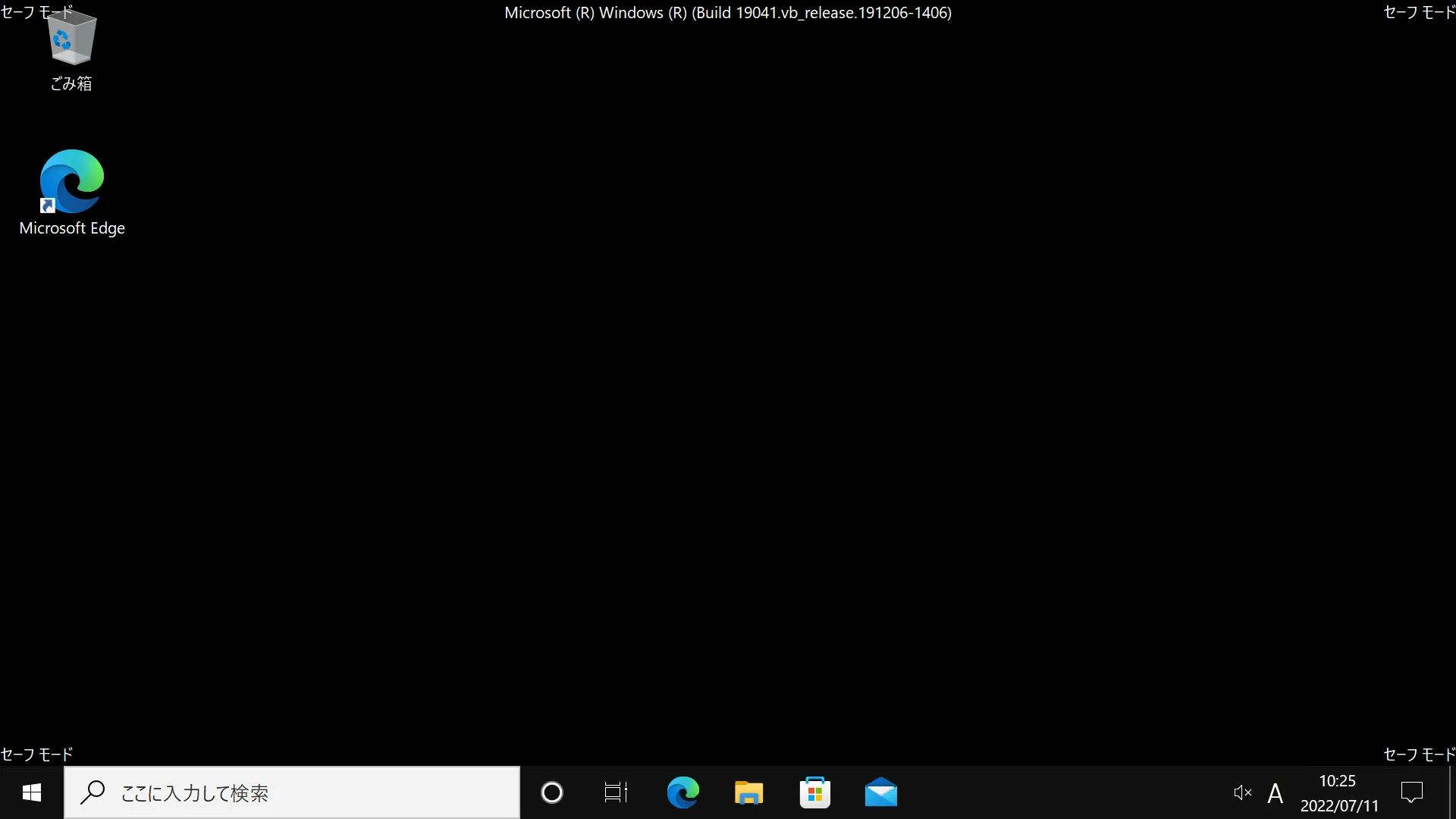Click the Search taskbar icon
The image size is (1456, 819).
(x=92, y=792)
